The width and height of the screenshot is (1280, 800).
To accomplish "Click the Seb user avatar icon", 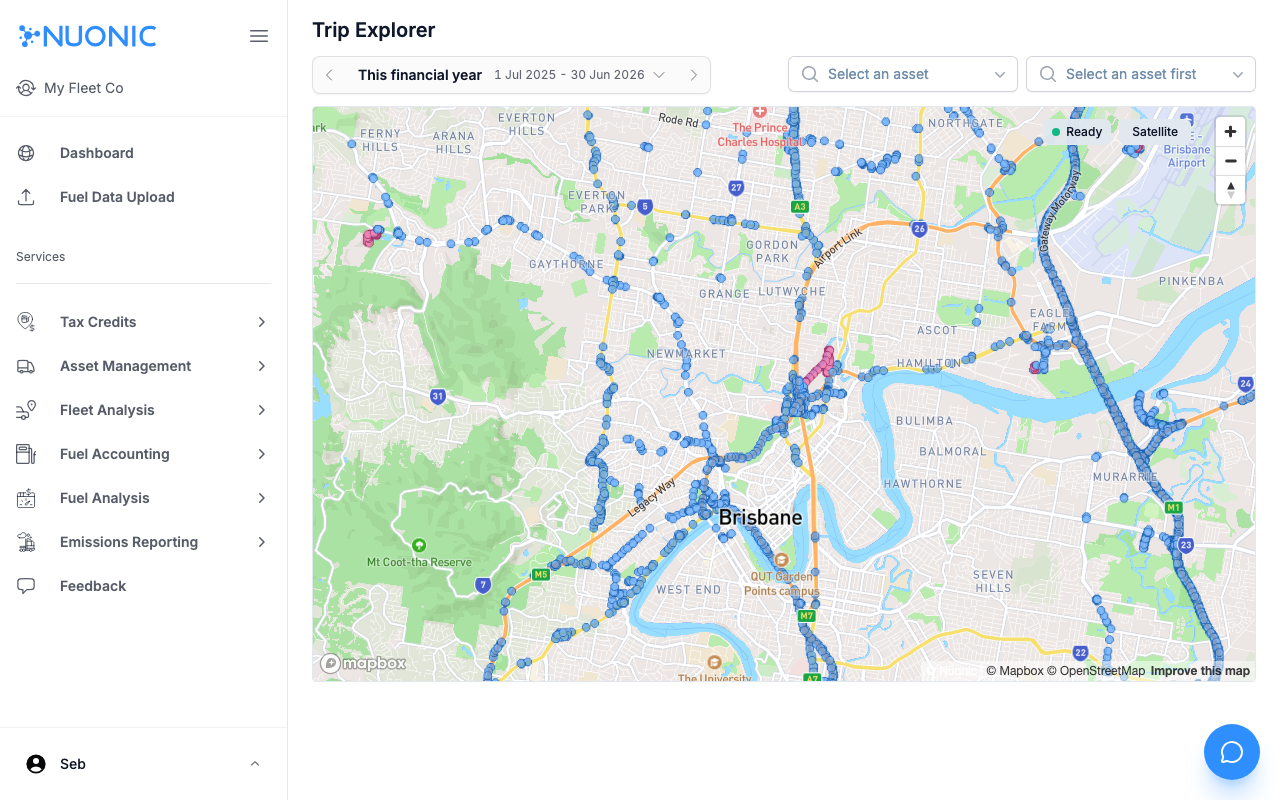I will click(x=36, y=764).
